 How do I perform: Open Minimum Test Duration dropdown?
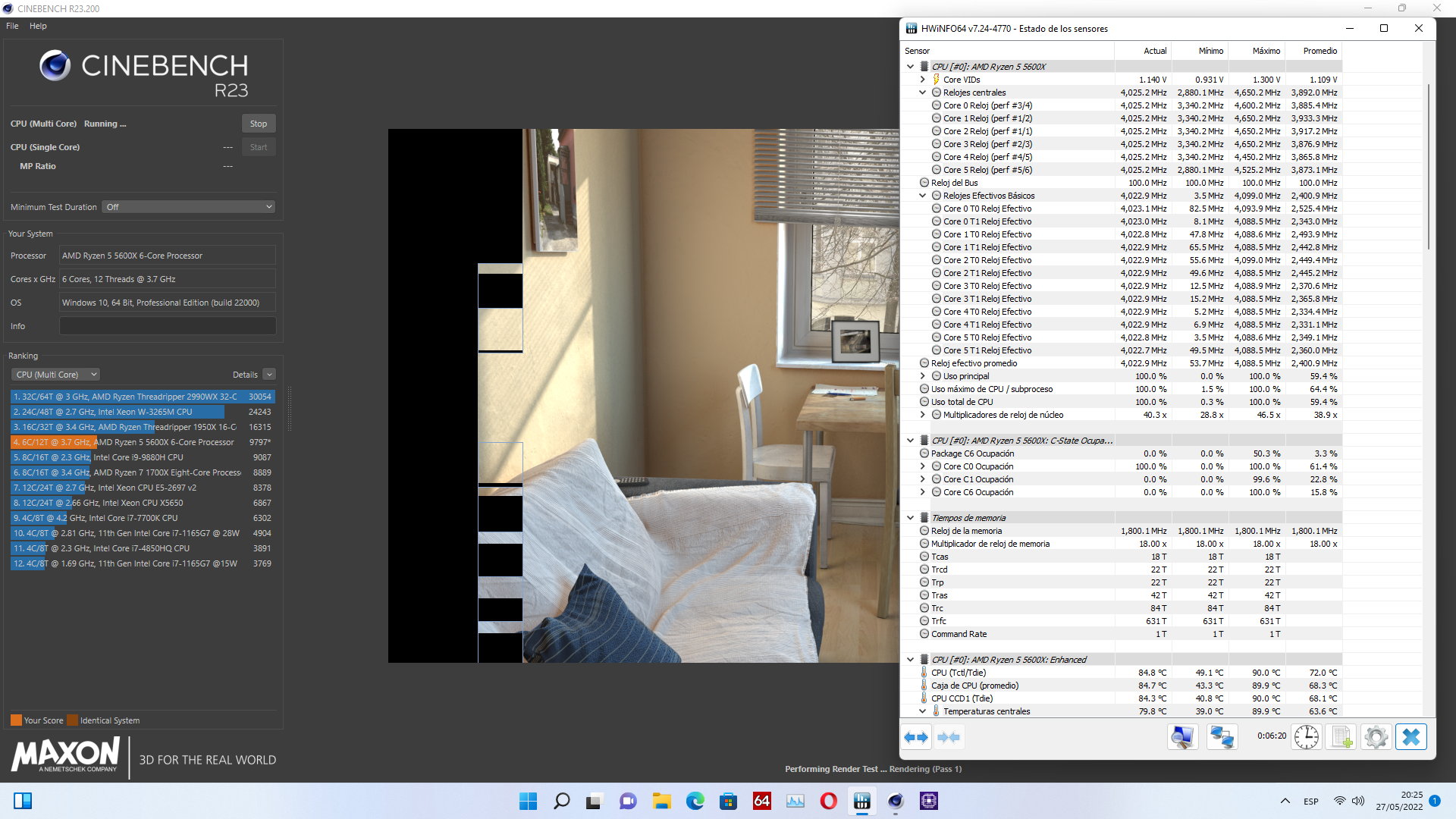coord(188,207)
